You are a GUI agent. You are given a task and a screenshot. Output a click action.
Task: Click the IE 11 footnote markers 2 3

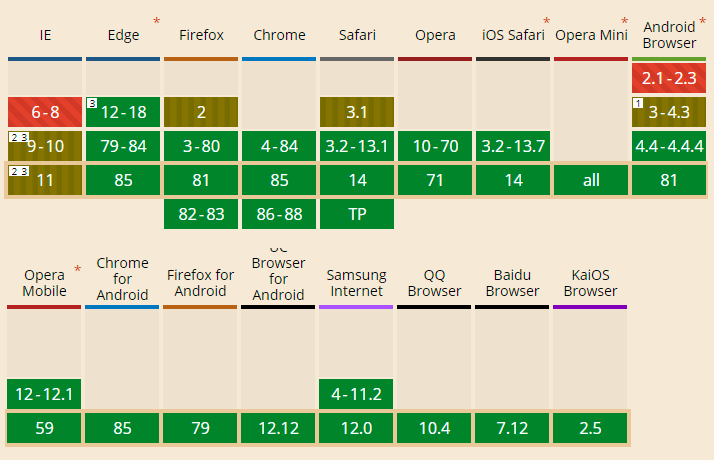point(20,171)
